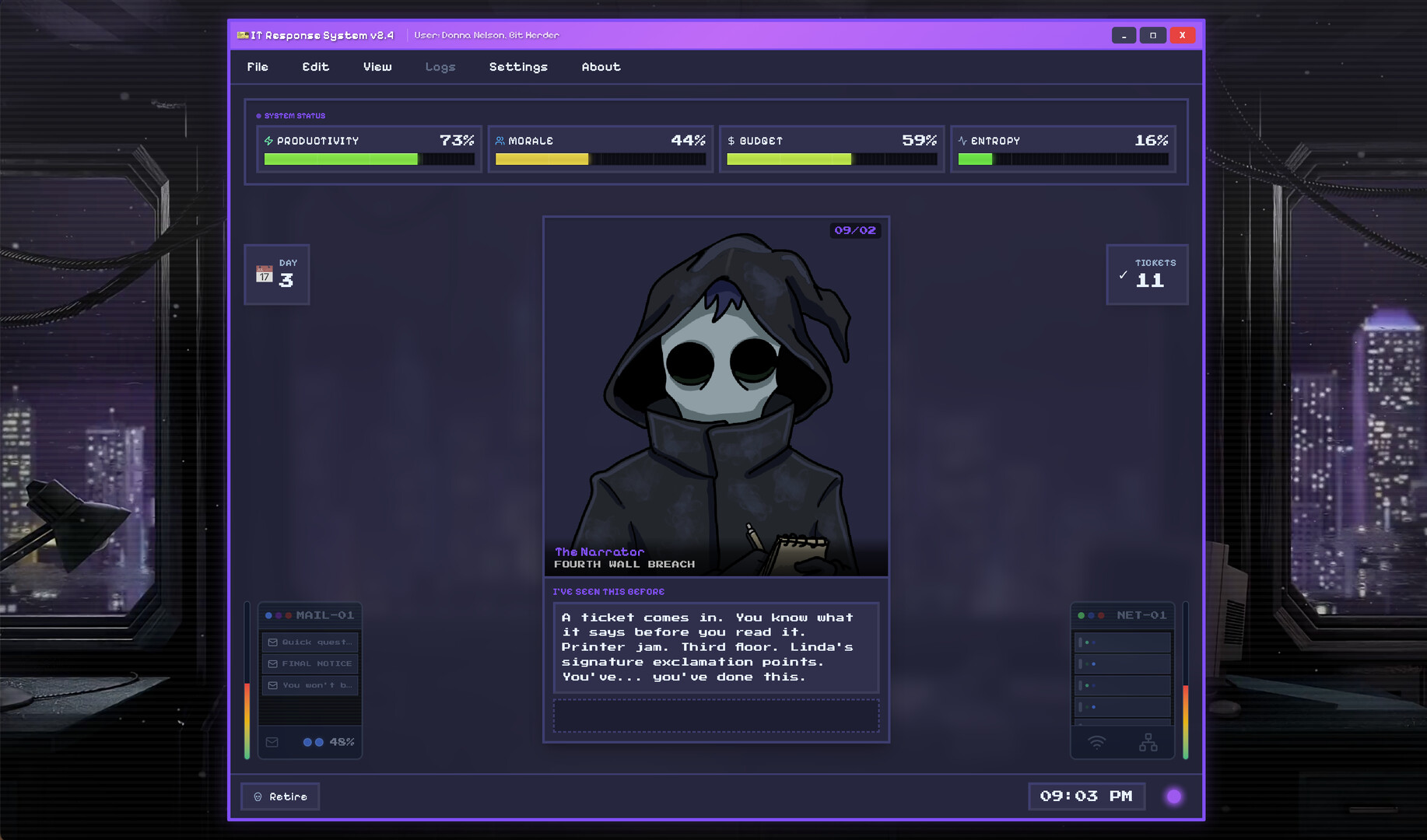Click the 09:03 PM clock display
Image resolution: width=1427 pixels, height=840 pixels.
tap(1086, 796)
